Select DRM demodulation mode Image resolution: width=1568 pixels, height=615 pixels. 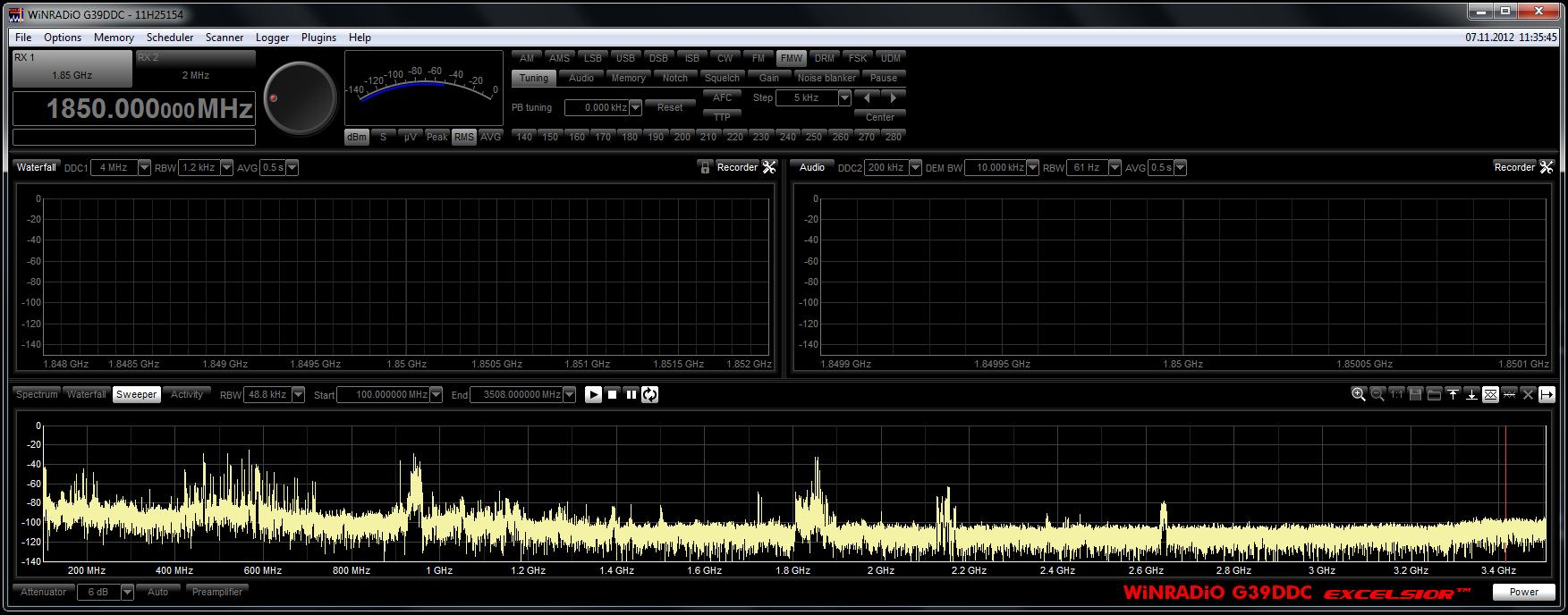825,58
